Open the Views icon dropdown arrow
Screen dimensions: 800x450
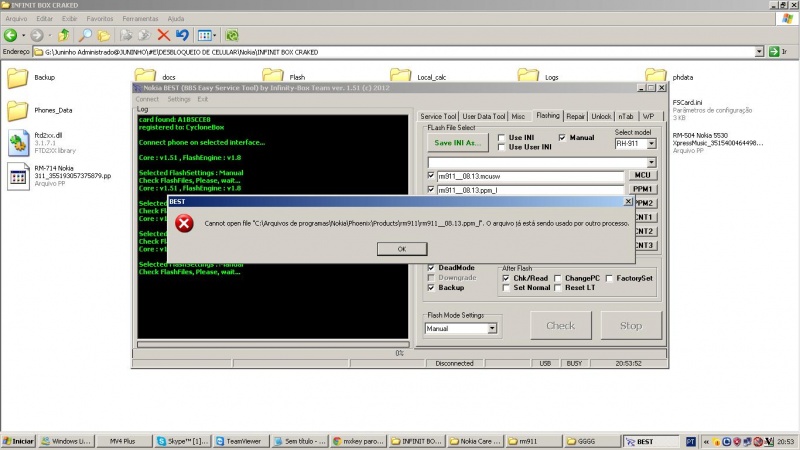(215, 35)
